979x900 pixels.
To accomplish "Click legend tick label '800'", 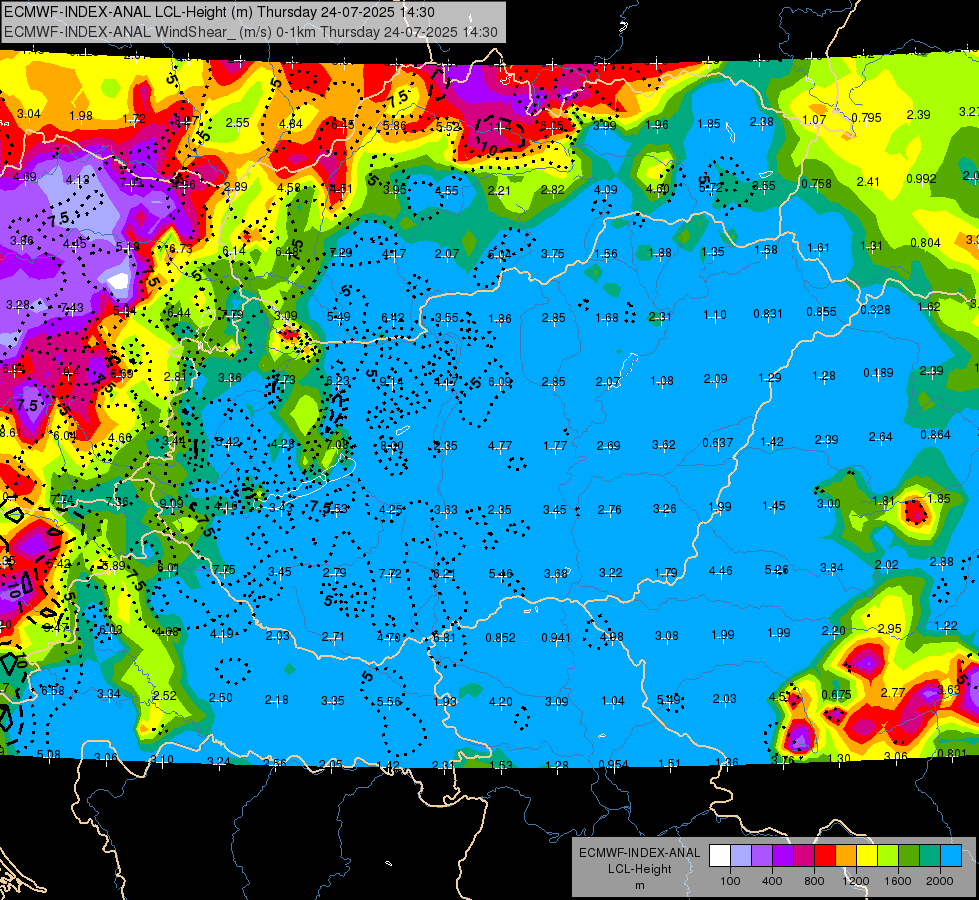I will (814, 881).
